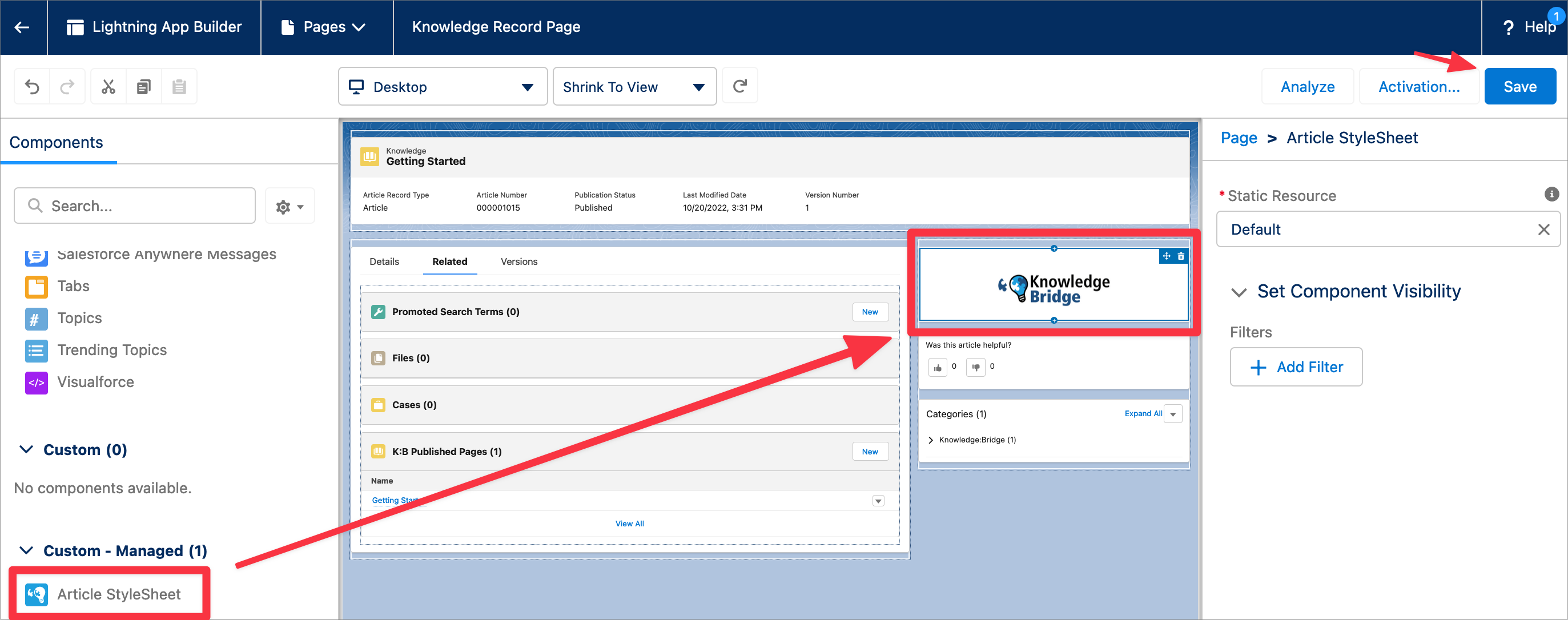Click the back arrow icon

[x=22, y=27]
